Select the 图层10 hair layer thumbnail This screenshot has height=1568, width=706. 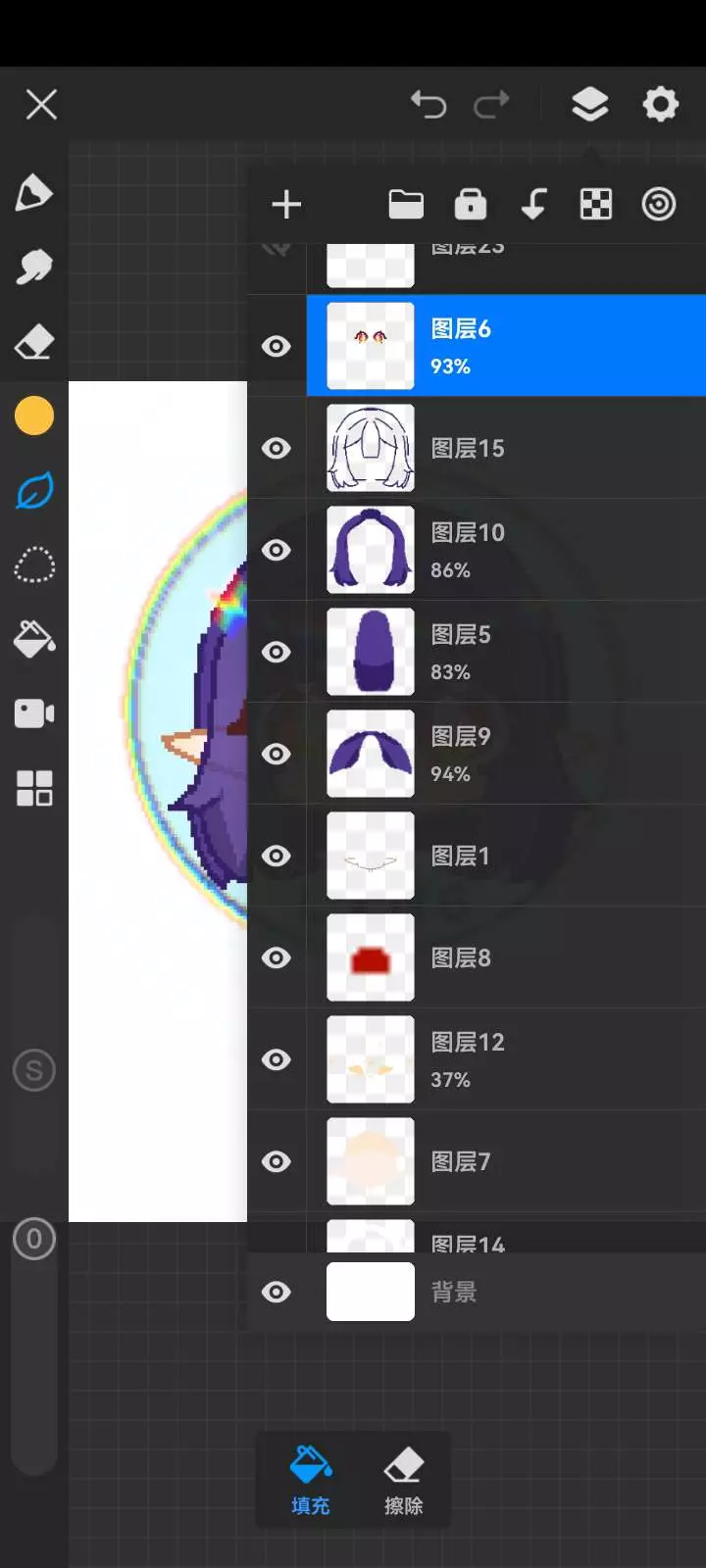click(x=371, y=550)
